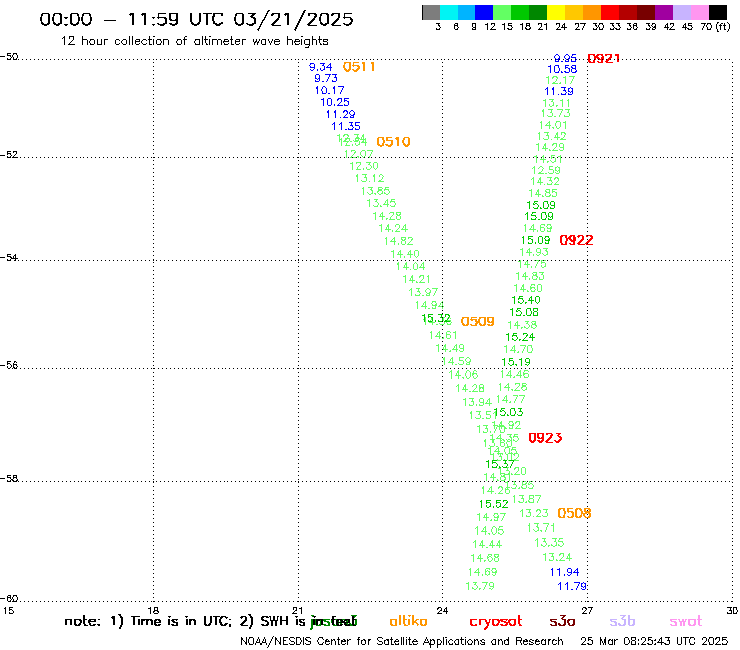This screenshot has width=740, height=650.
Task: Select the s3b satellite legend label
Action: point(622,621)
